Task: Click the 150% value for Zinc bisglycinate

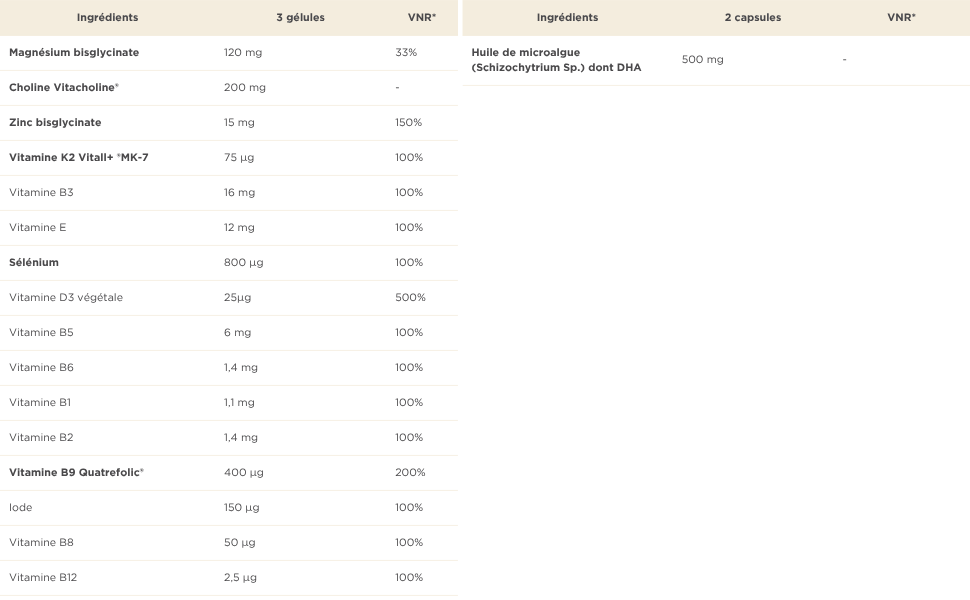Action: pos(408,122)
